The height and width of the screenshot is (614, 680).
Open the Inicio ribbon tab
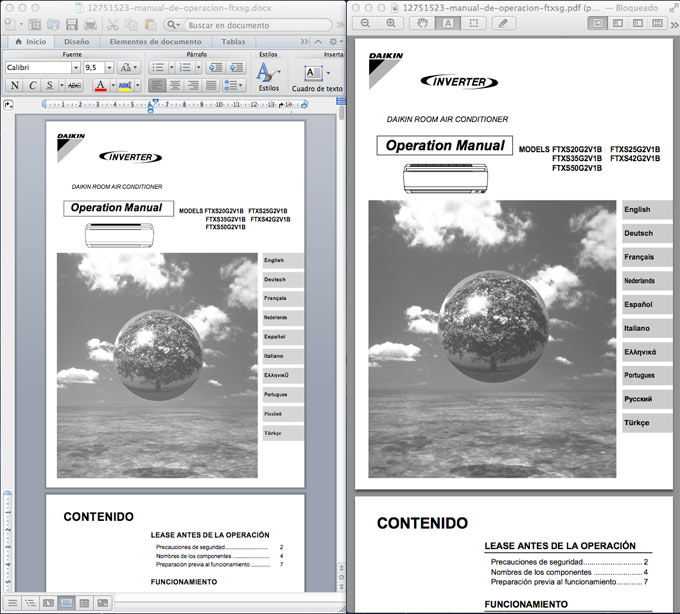[x=30, y=42]
